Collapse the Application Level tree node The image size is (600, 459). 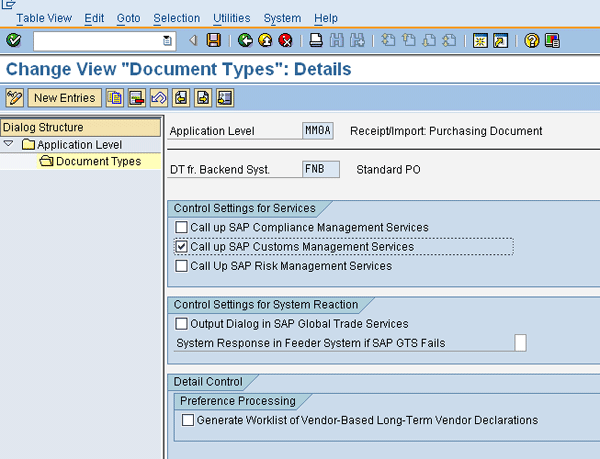click(8, 144)
